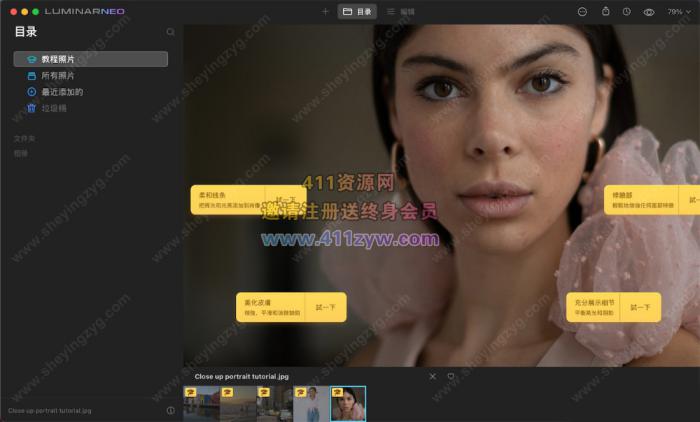Toggle the eye preview icon

[649, 12]
